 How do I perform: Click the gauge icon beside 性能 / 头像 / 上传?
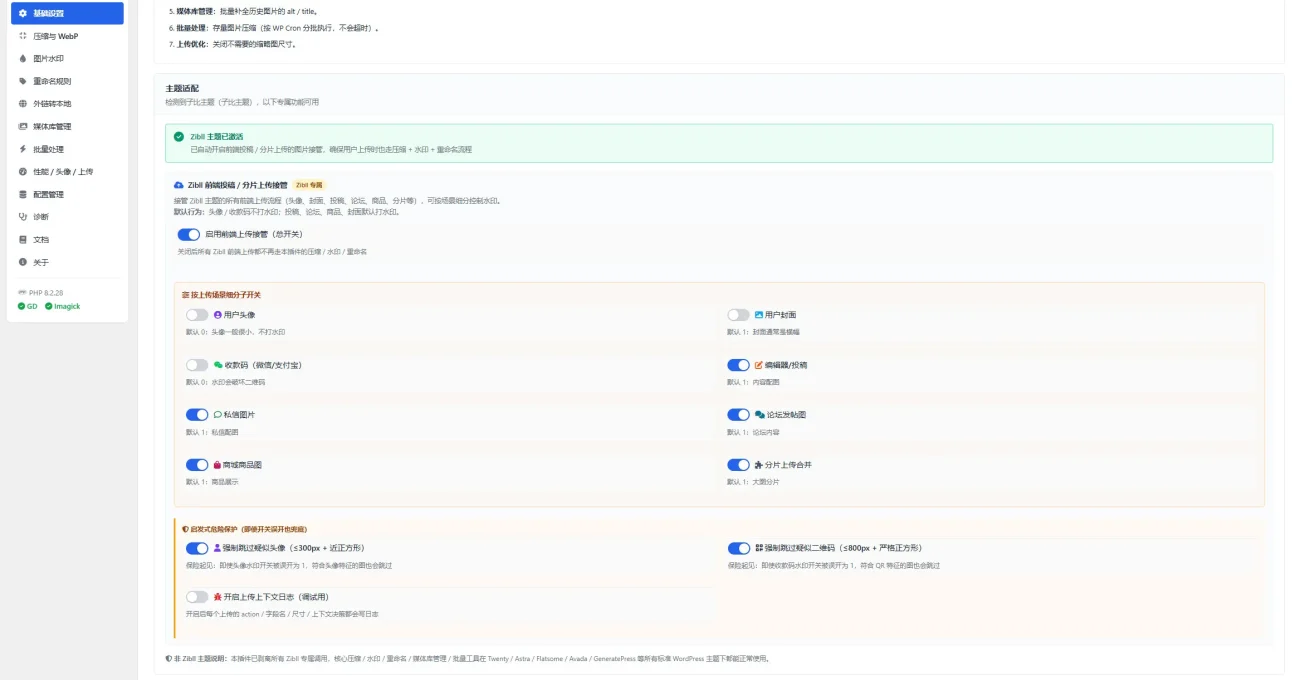point(23,172)
